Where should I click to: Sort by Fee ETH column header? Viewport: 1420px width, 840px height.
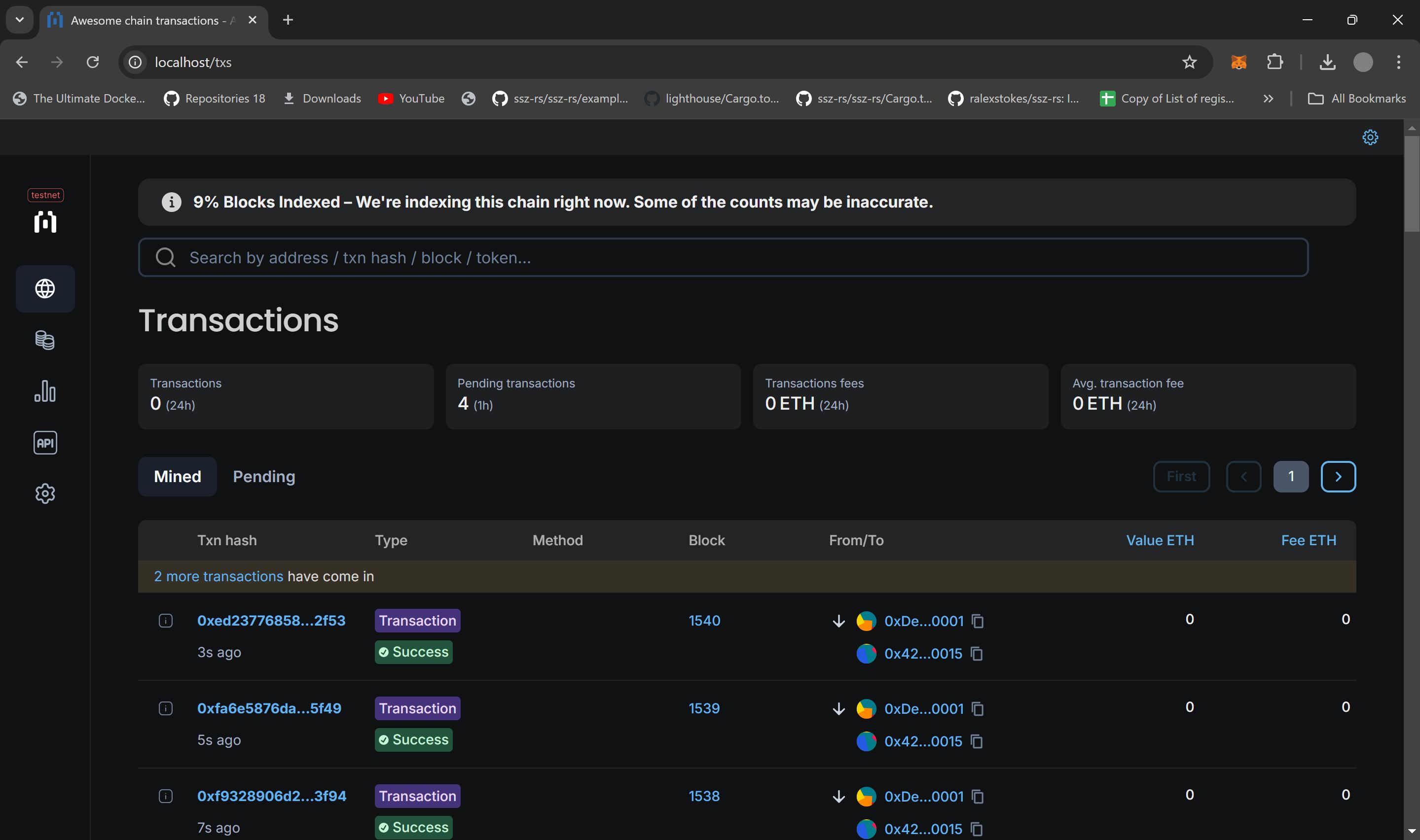pos(1309,540)
